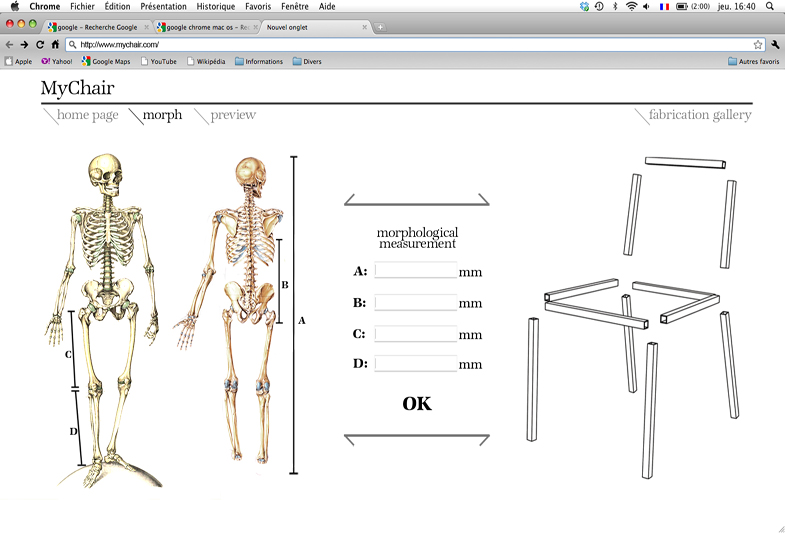Viewport: 785px width, 533px height.
Task: Close the google - Recherche Google tab
Action: coord(147,27)
